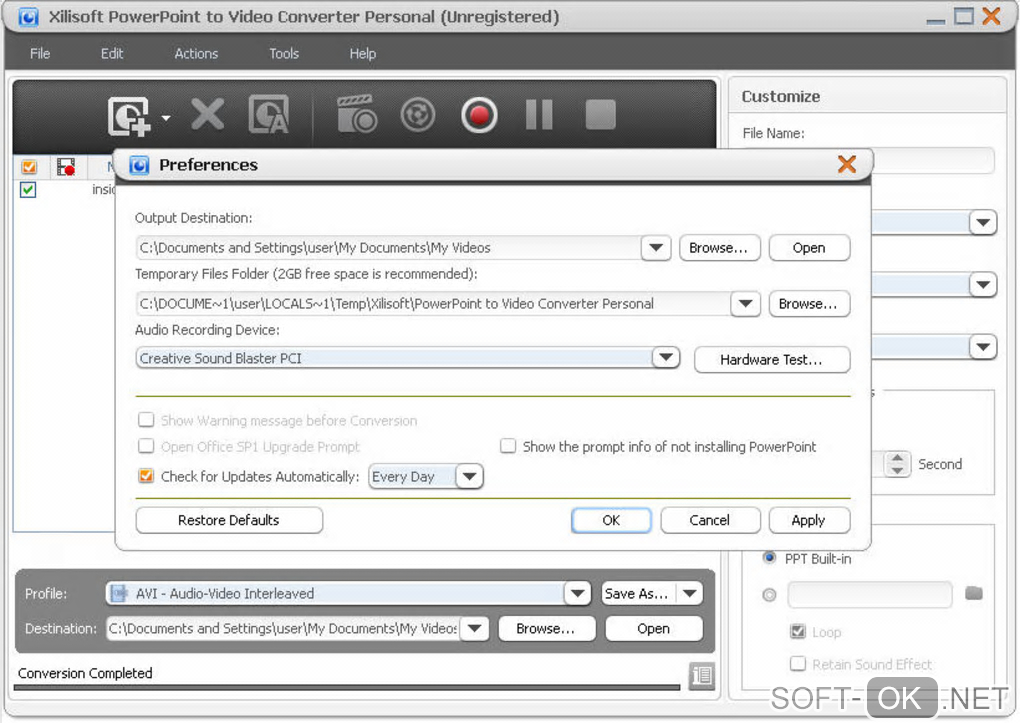Click Browse for Output Destination

719,247
